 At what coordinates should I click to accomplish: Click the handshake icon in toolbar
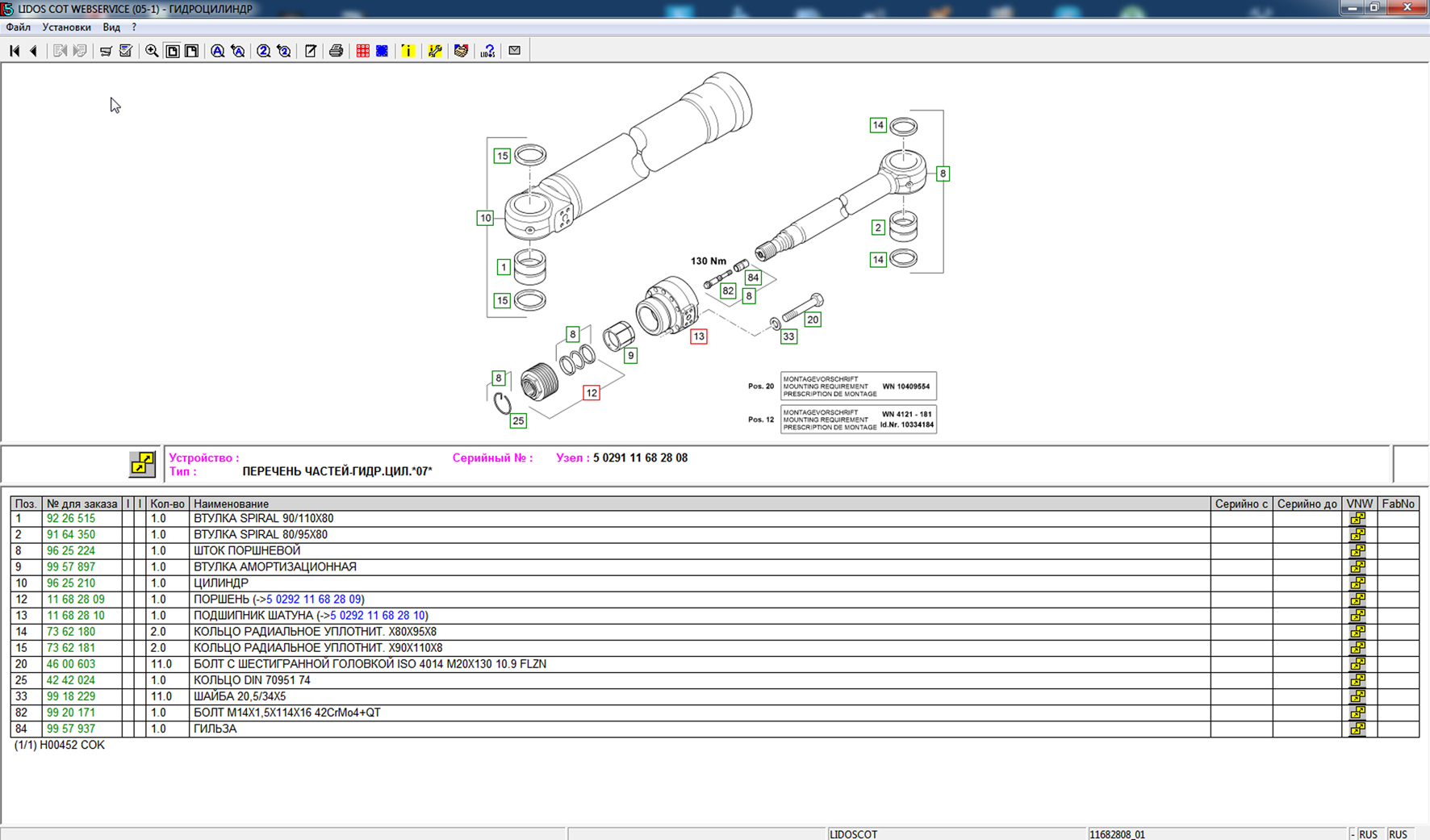(461, 51)
